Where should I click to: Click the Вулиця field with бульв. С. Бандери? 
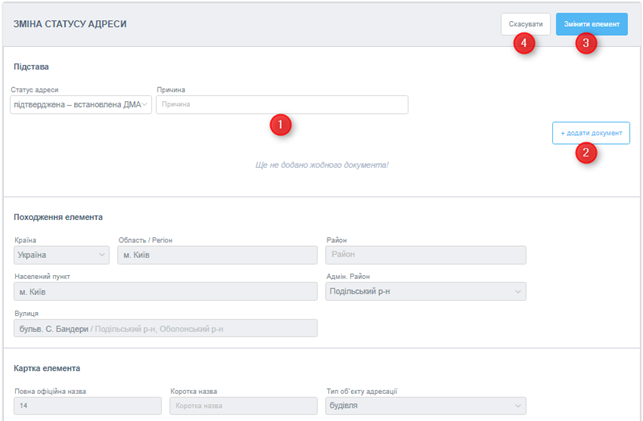[x=165, y=328]
